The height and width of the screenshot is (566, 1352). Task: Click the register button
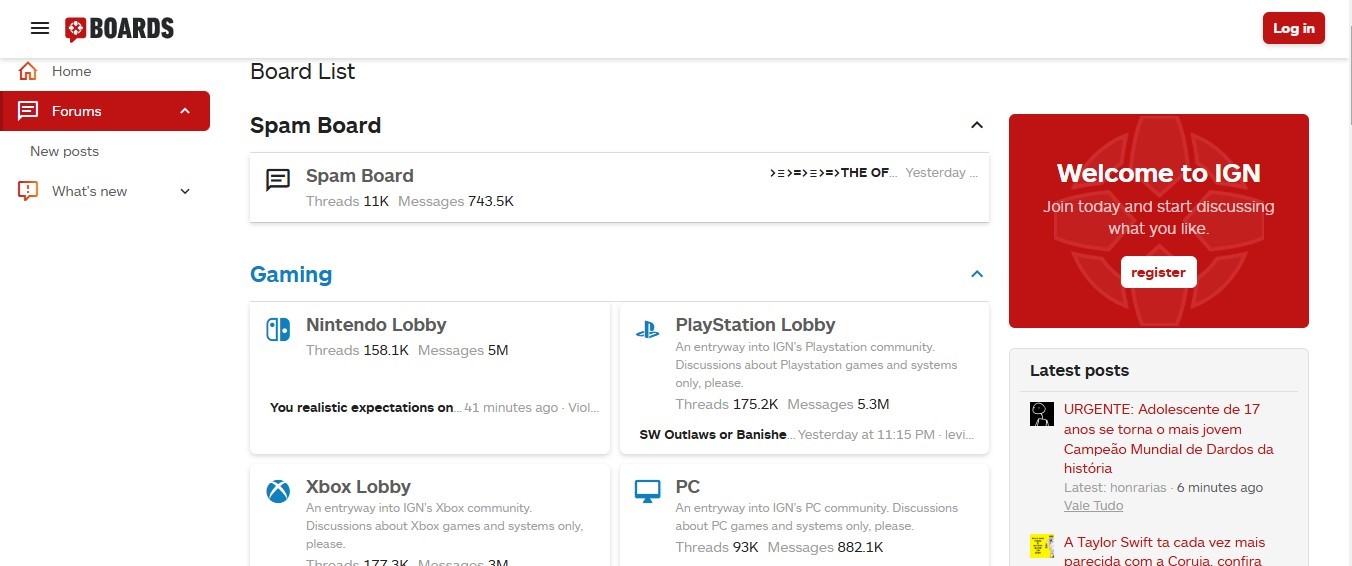coord(1158,272)
